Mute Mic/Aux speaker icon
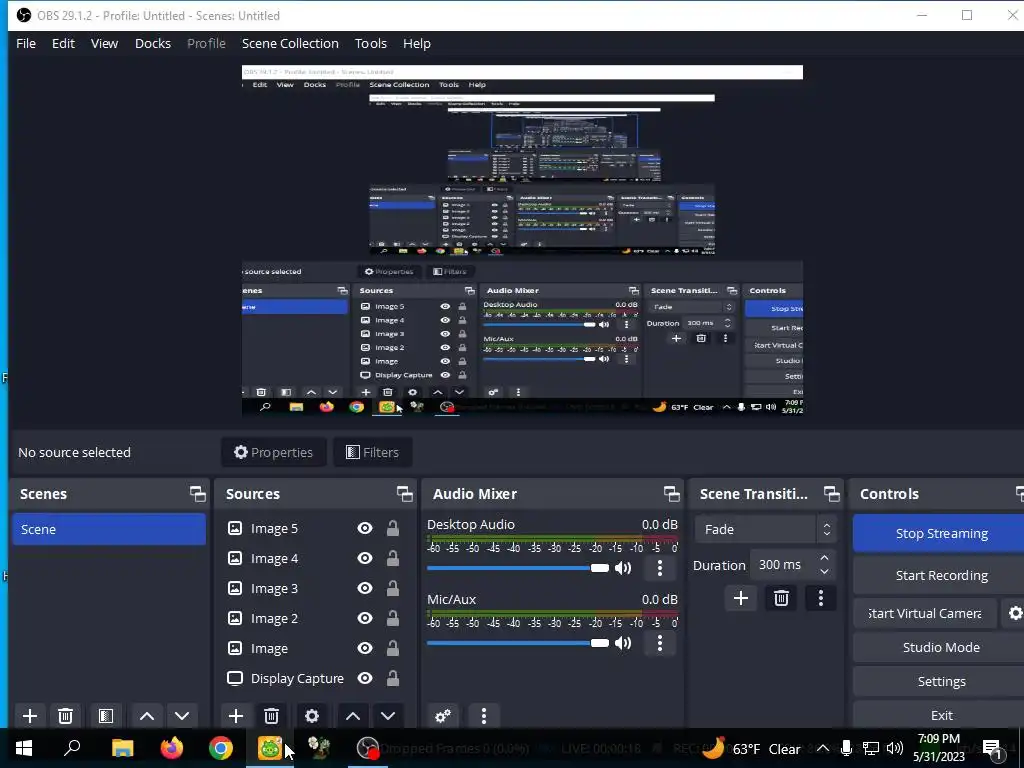This screenshot has height=768, width=1024. [624, 643]
